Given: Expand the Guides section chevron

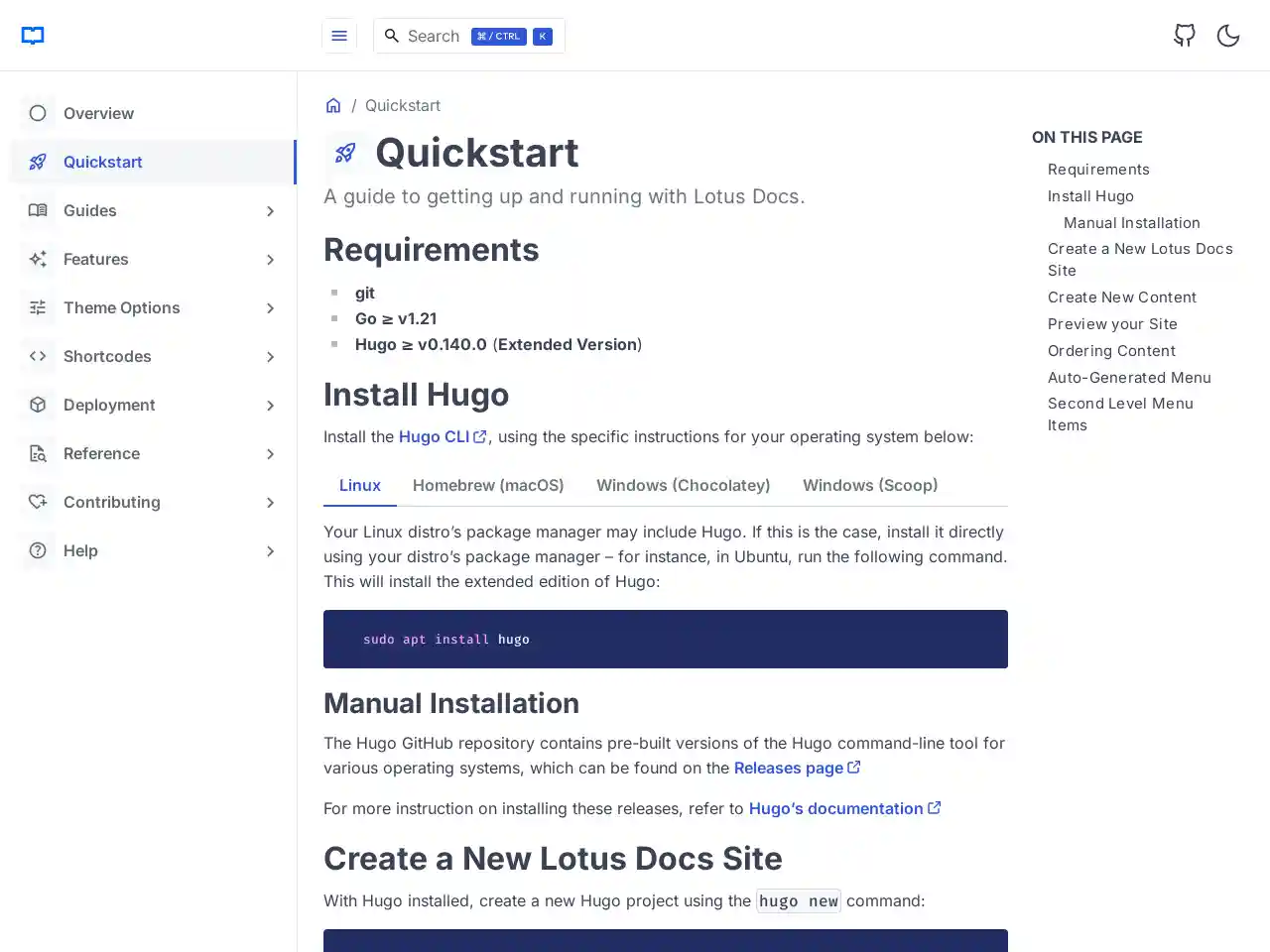Looking at the screenshot, I should [x=270, y=210].
